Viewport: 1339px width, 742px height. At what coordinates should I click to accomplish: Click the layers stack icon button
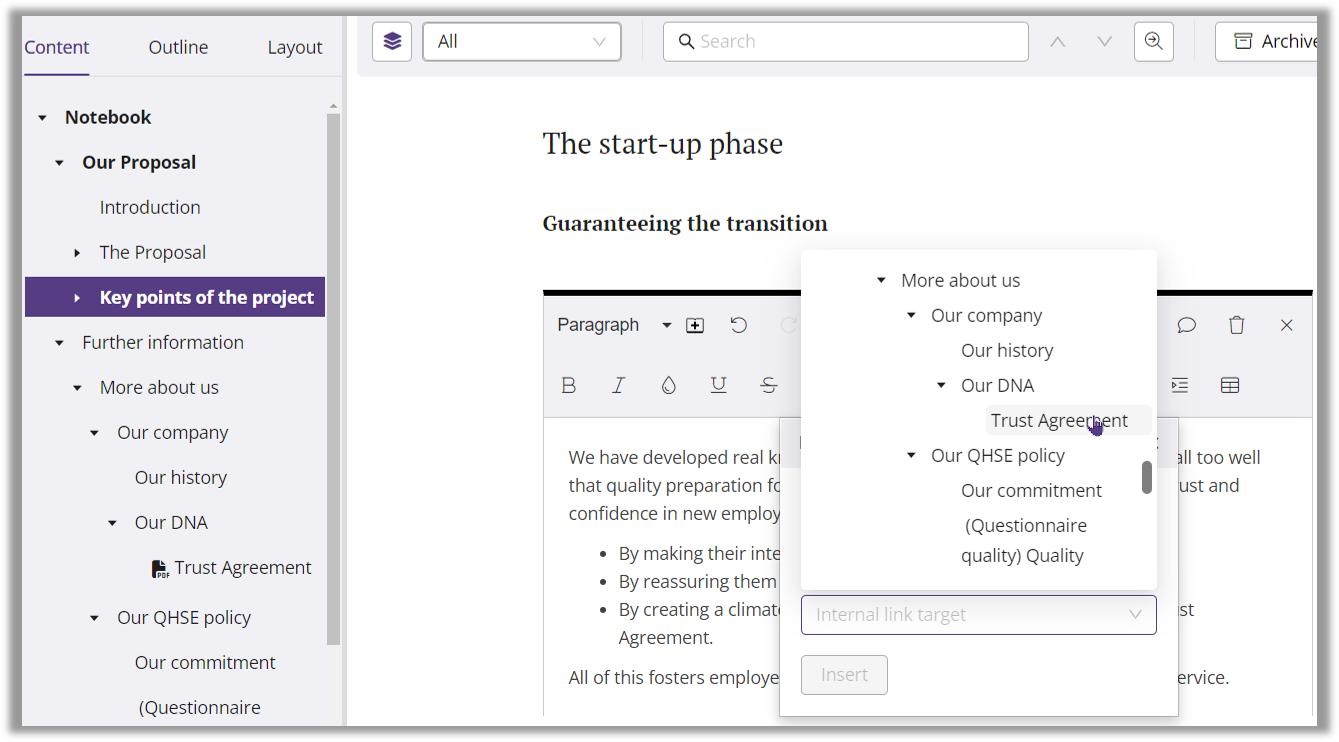coord(392,41)
